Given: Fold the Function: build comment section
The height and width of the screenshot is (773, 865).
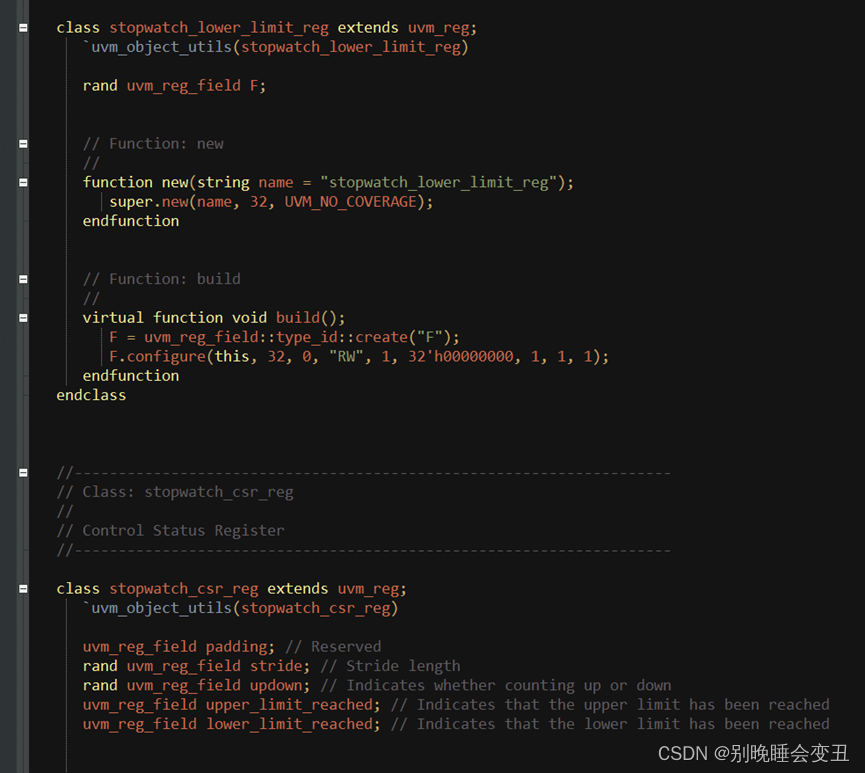Looking at the screenshot, I should 22,278.
